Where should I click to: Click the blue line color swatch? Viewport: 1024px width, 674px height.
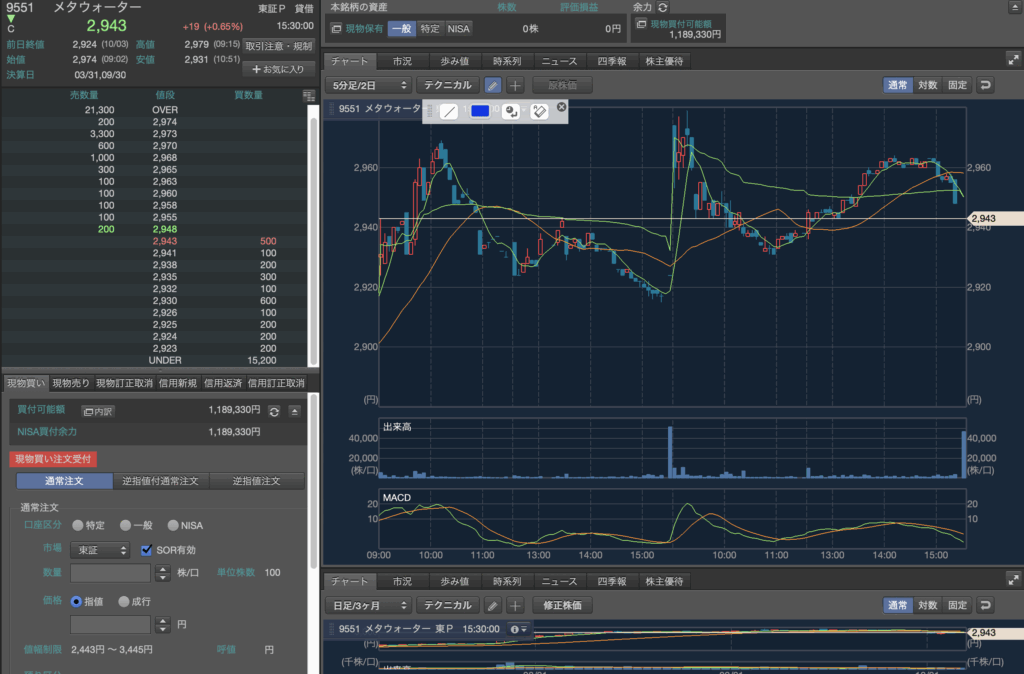(x=480, y=111)
